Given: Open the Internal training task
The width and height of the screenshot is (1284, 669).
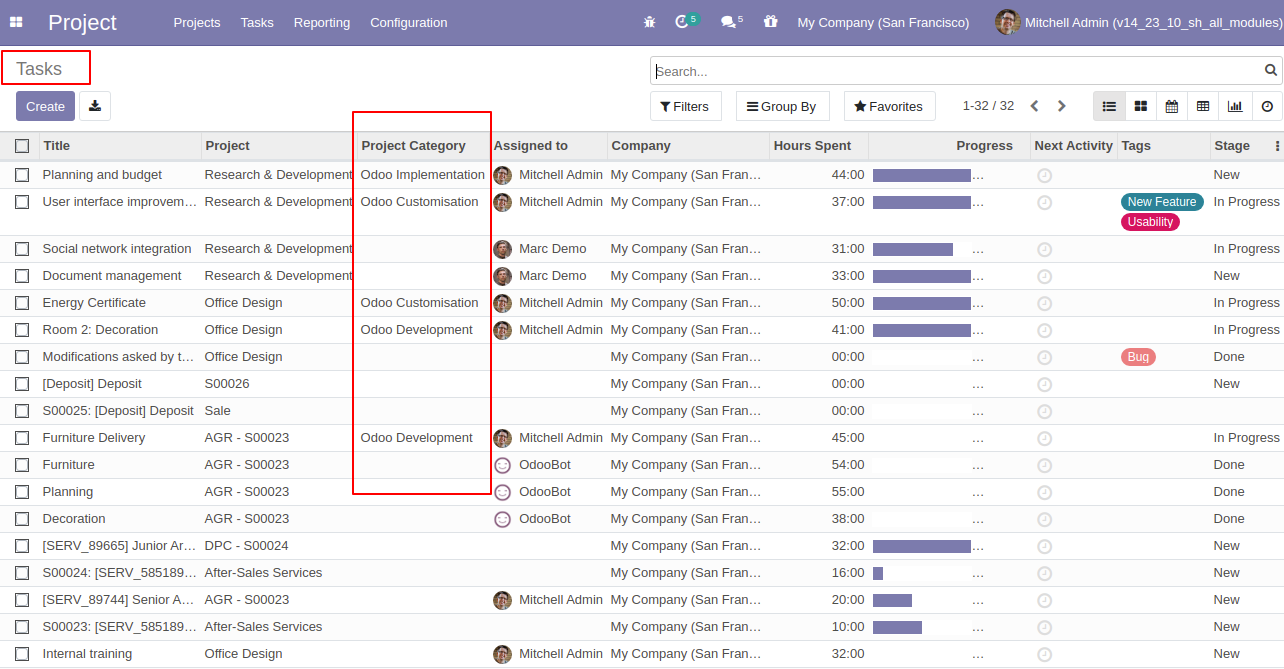Looking at the screenshot, I should point(87,654).
